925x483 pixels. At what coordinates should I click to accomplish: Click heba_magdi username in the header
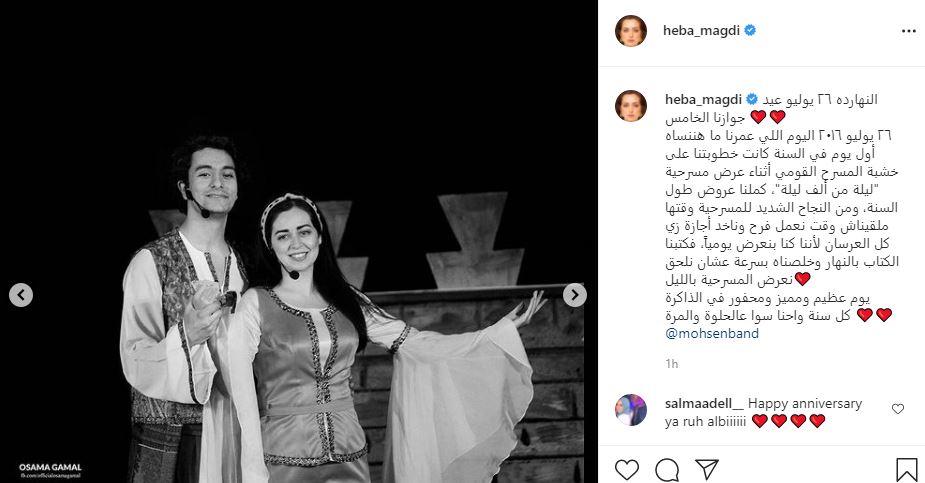pos(701,31)
